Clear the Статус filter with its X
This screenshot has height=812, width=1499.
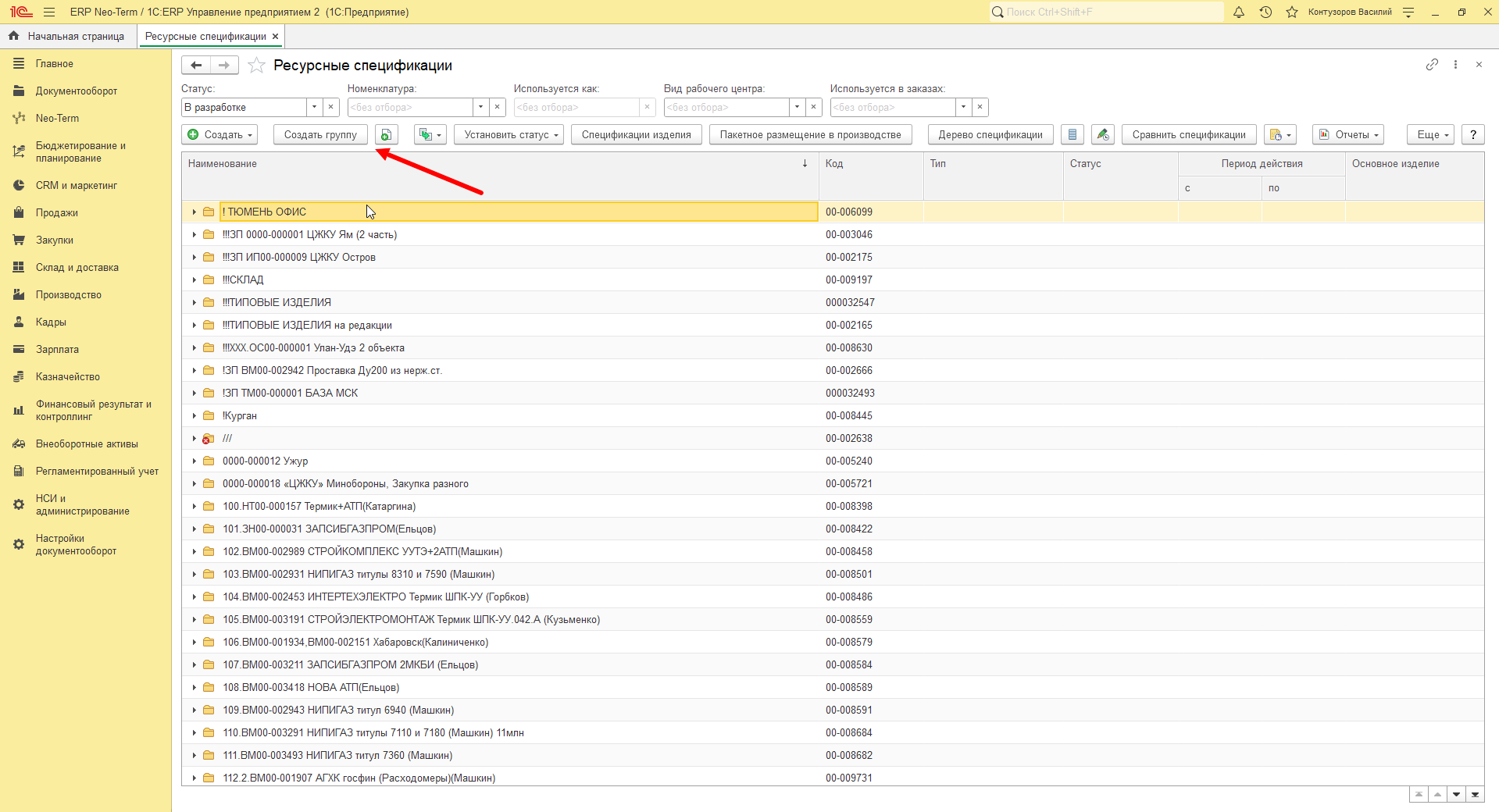tap(330, 107)
